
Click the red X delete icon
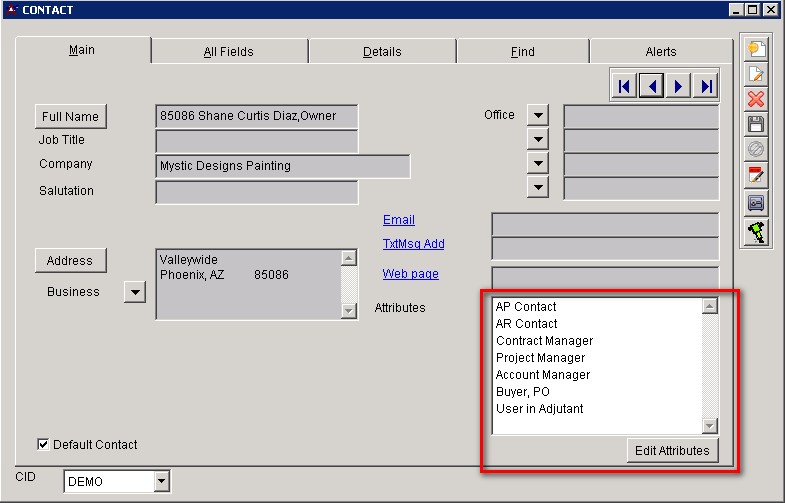click(757, 99)
